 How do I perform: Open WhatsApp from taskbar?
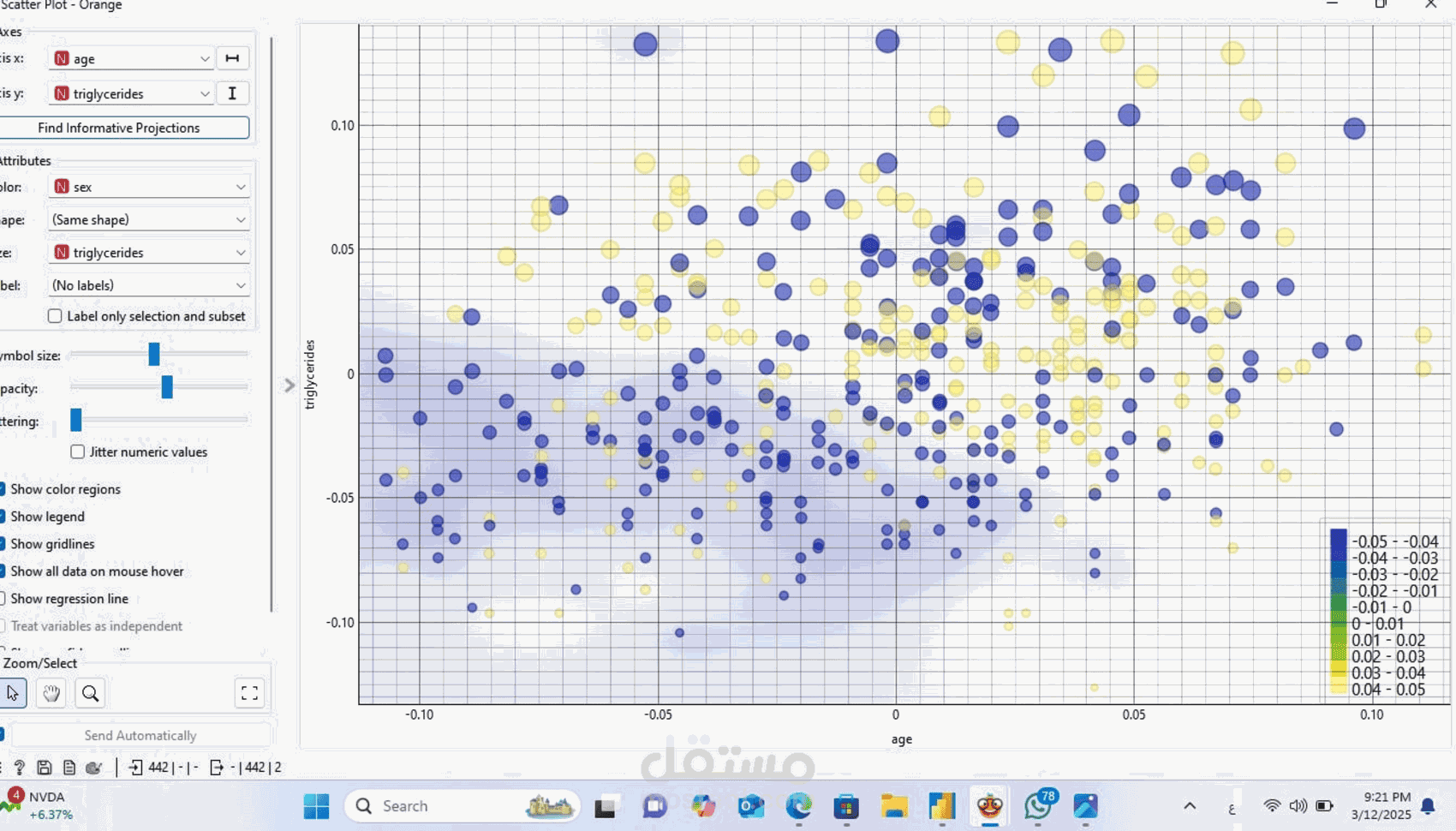coord(1038,806)
